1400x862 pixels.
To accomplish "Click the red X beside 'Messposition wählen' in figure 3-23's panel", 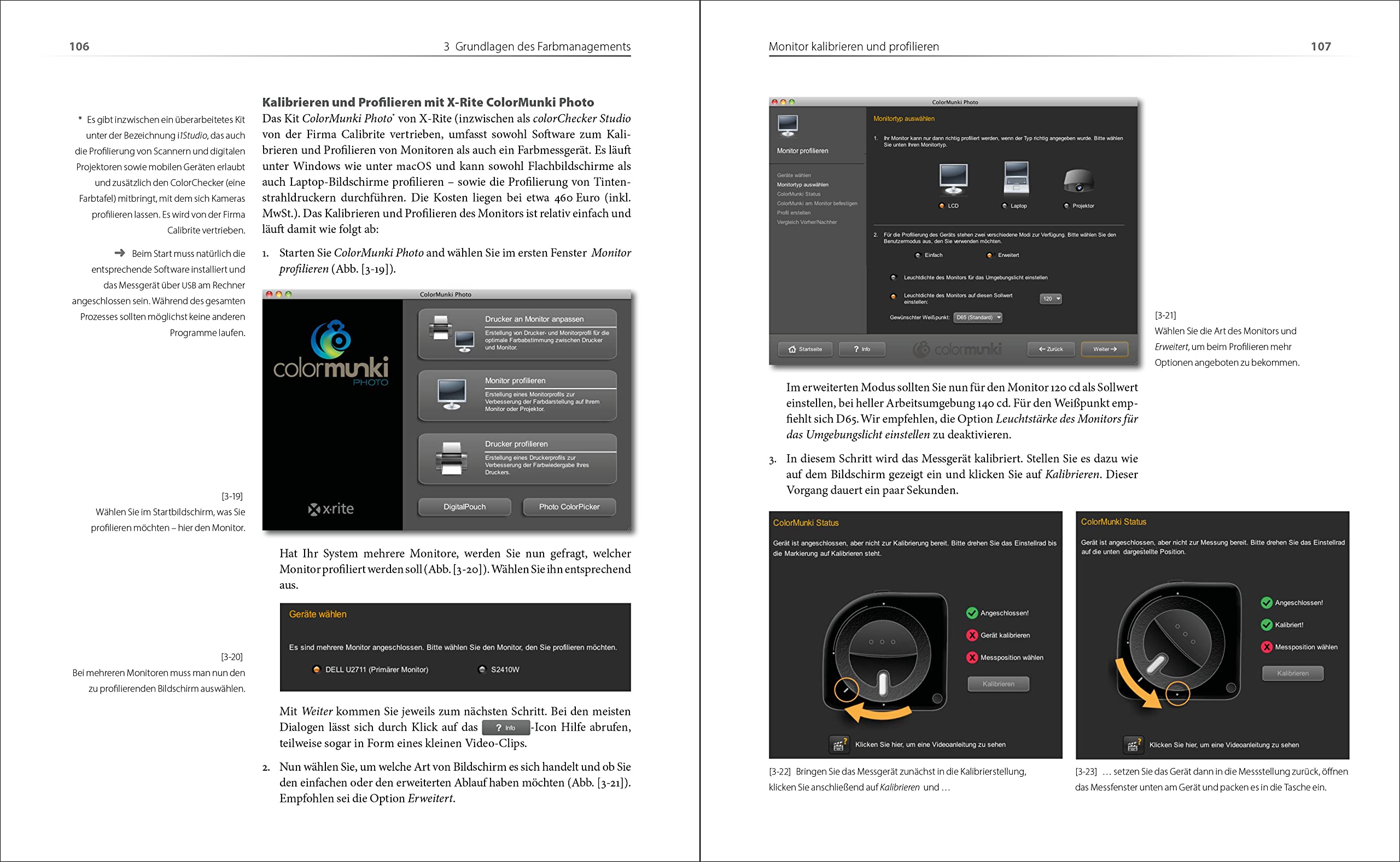I will (1267, 647).
